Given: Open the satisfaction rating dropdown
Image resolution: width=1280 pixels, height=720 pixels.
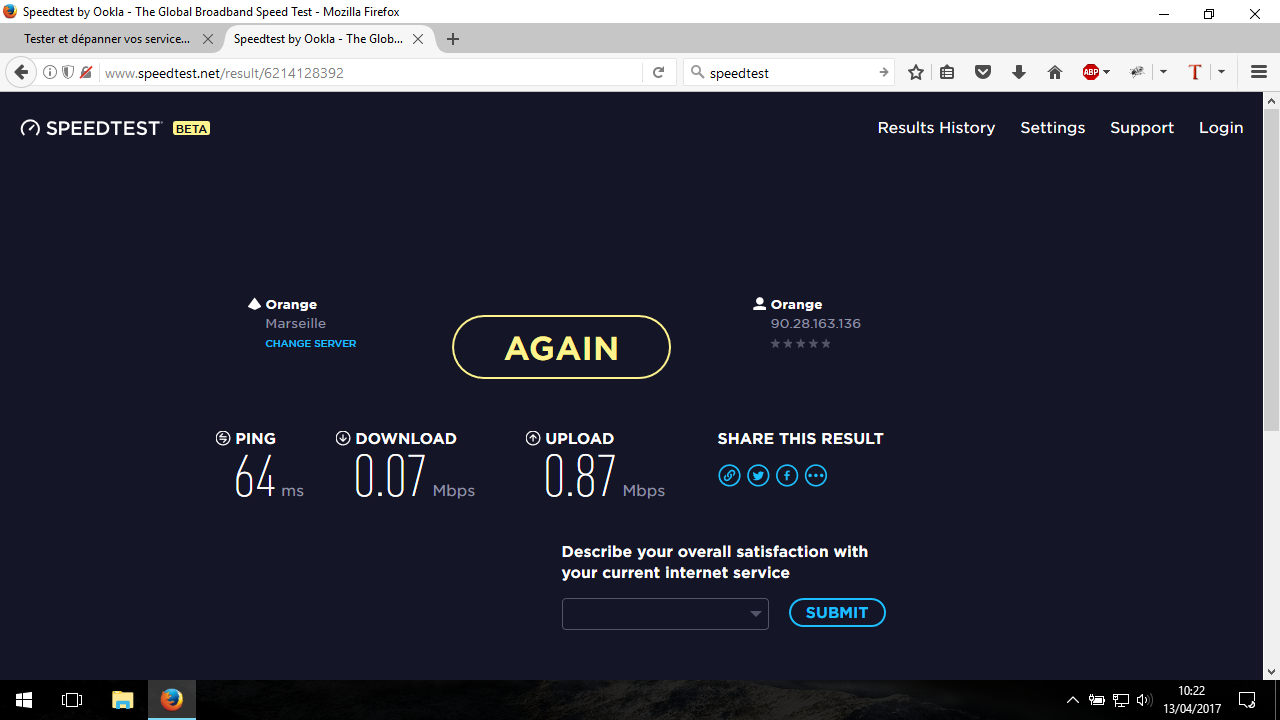Looking at the screenshot, I should click(665, 614).
